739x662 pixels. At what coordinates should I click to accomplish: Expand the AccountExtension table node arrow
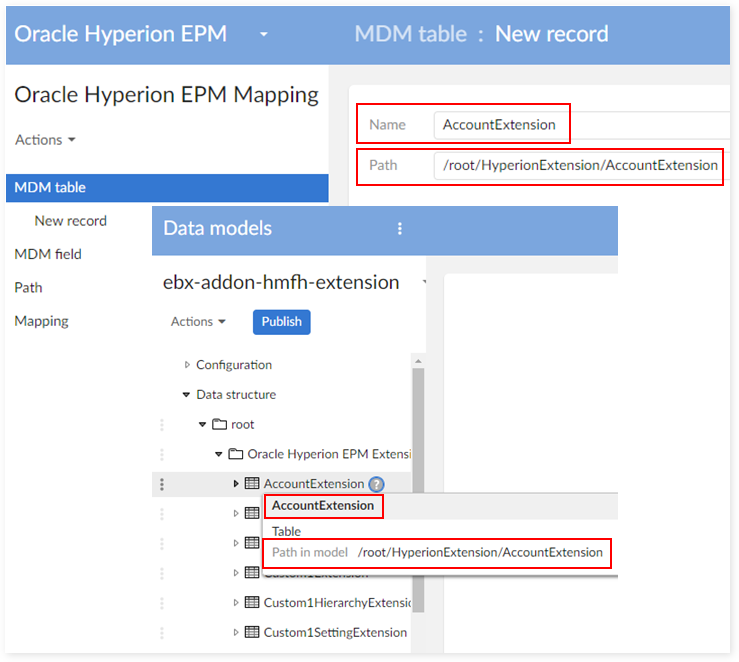[x=236, y=483]
